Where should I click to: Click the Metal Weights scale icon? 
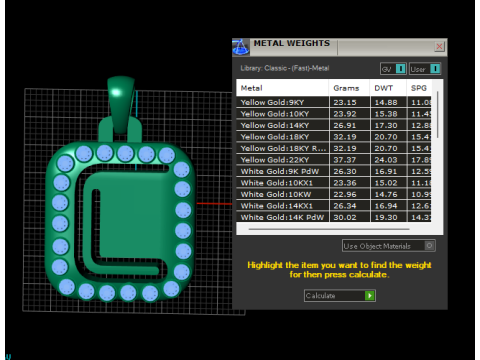(241, 47)
